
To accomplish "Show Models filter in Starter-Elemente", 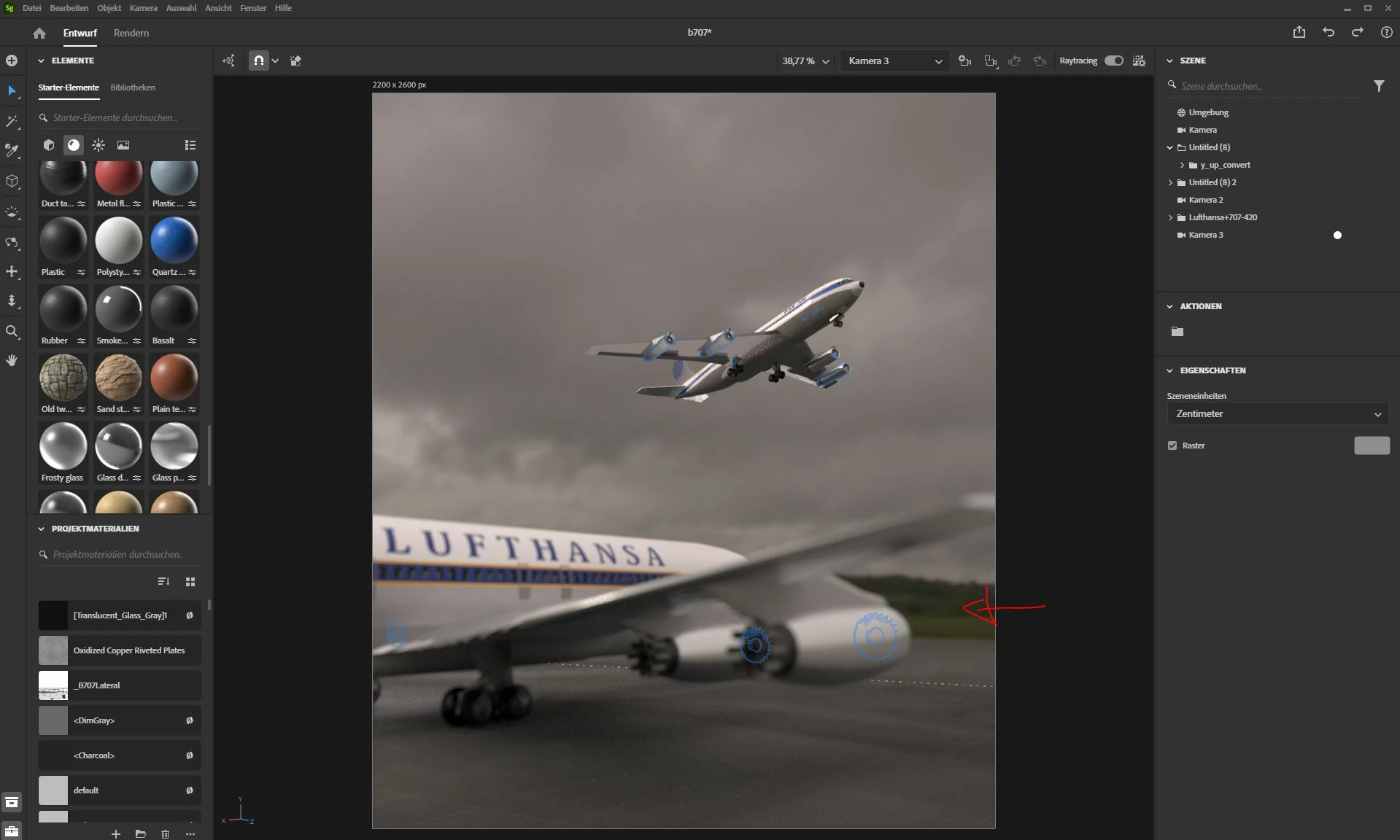I will pyautogui.click(x=49, y=145).
